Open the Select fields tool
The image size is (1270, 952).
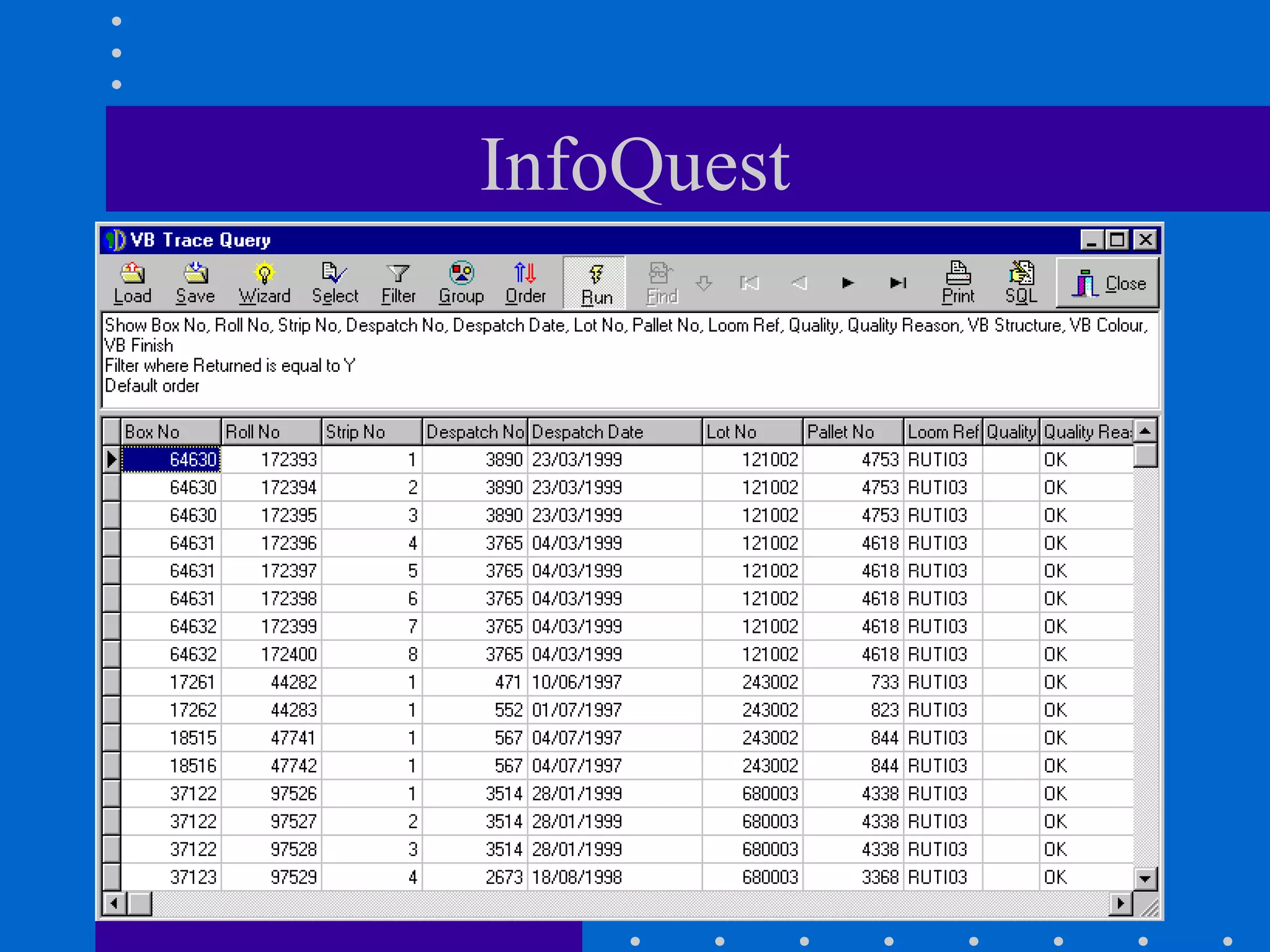[335, 283]
